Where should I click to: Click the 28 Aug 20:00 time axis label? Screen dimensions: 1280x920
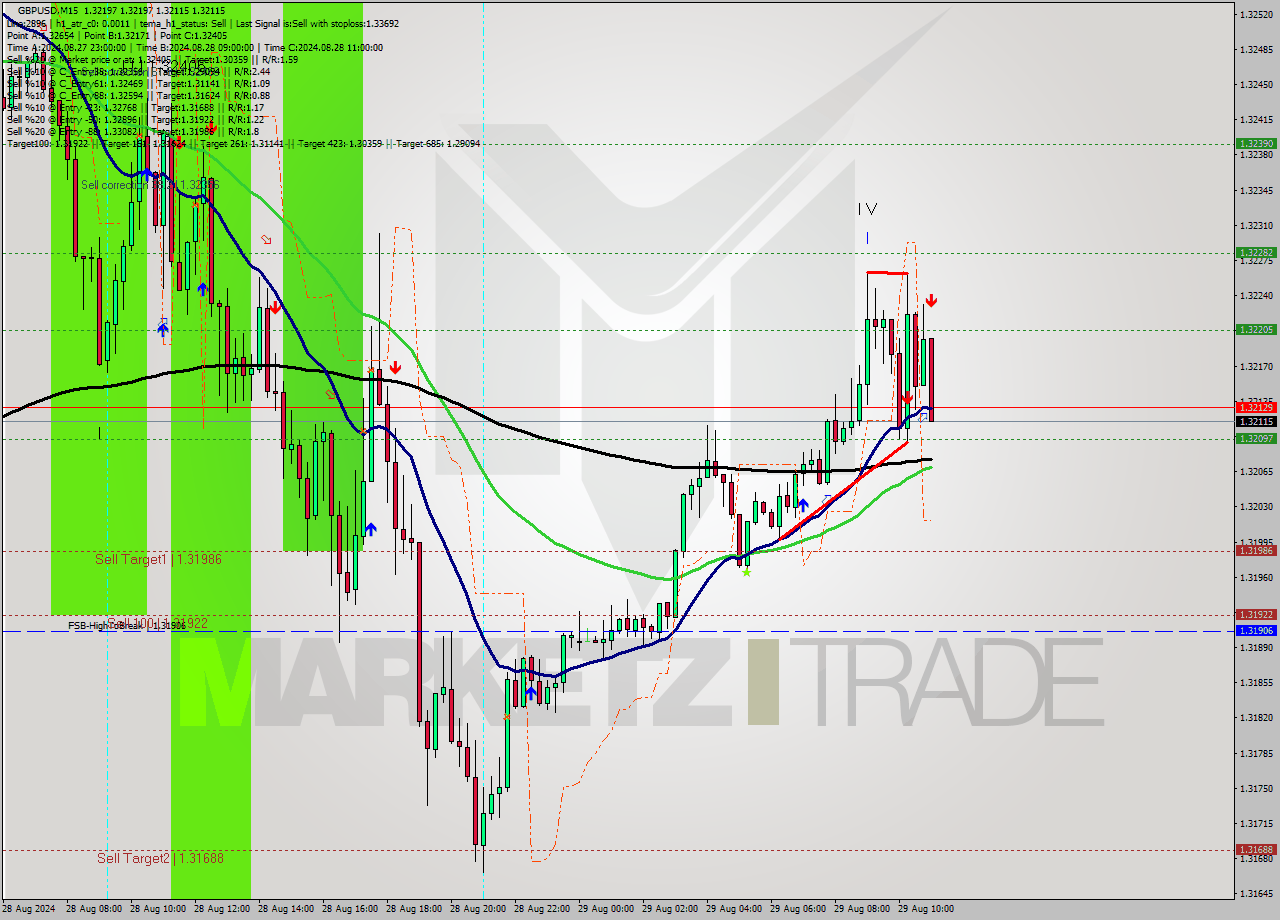pyautogui.click(x=480, y=909)
